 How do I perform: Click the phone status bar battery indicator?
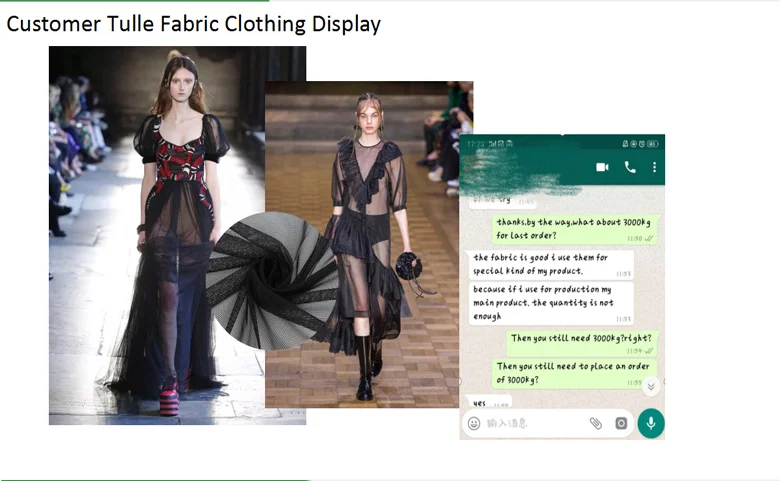654,144
